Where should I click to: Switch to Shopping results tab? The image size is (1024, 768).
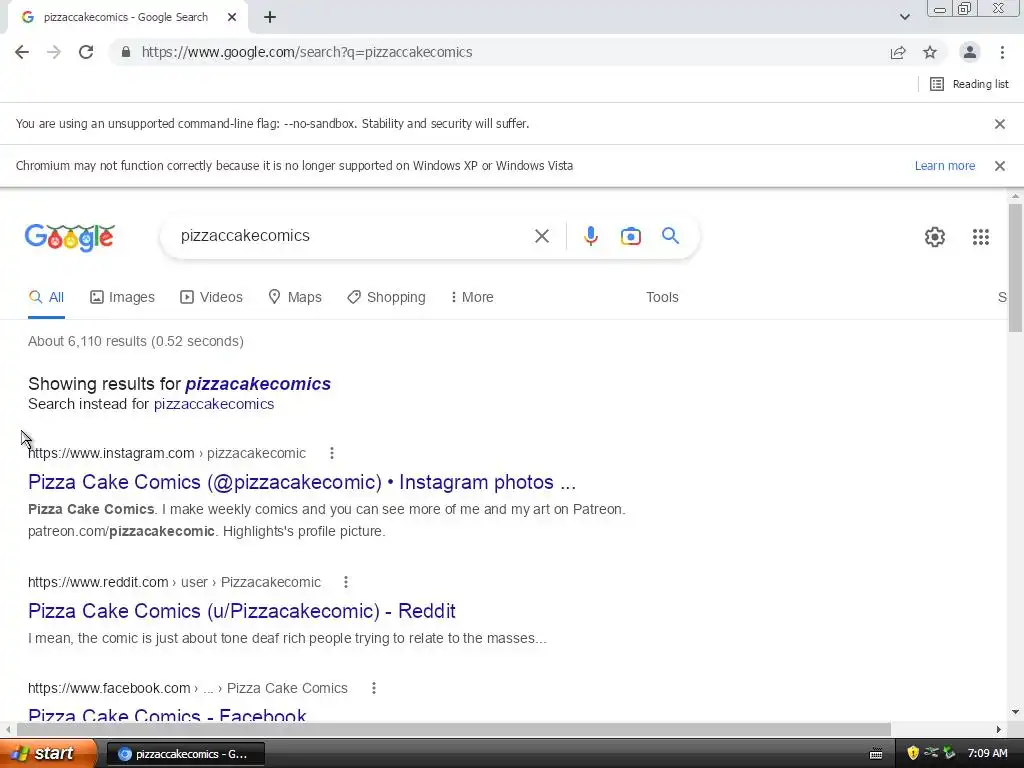386,297
